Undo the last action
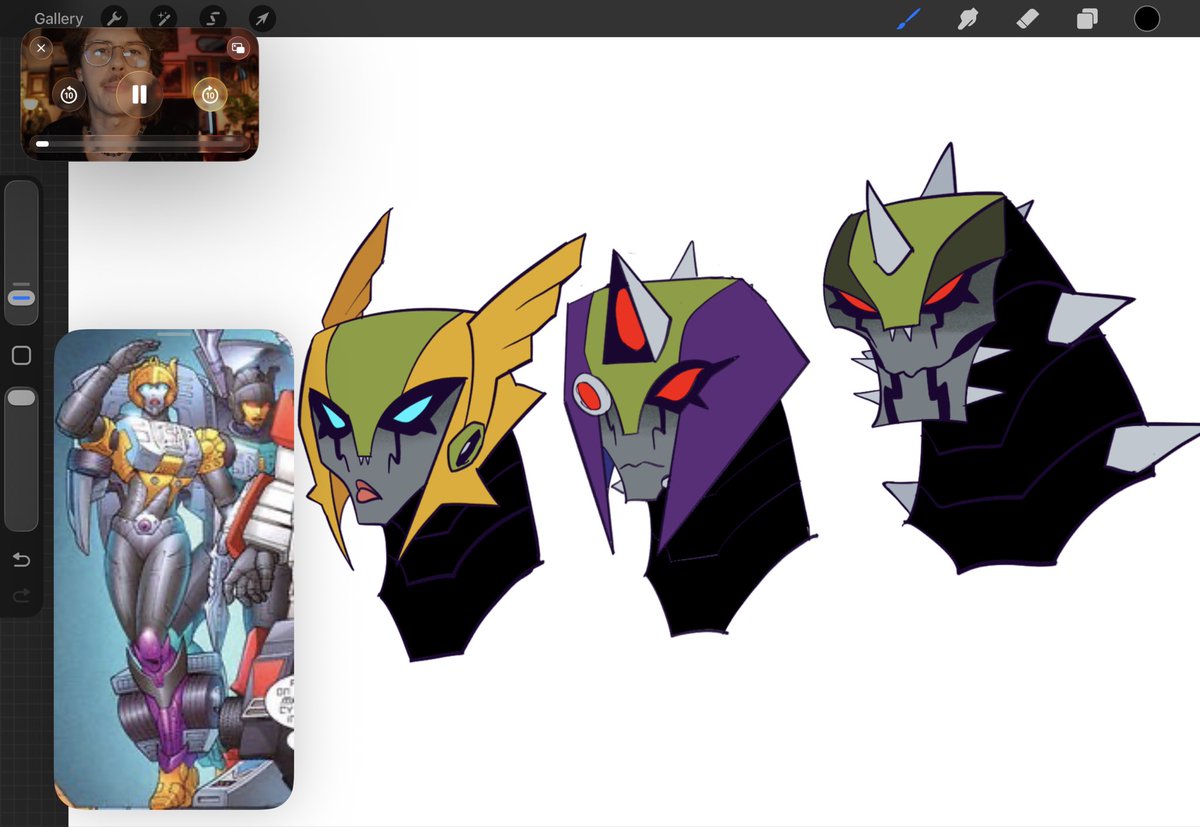 21,560
